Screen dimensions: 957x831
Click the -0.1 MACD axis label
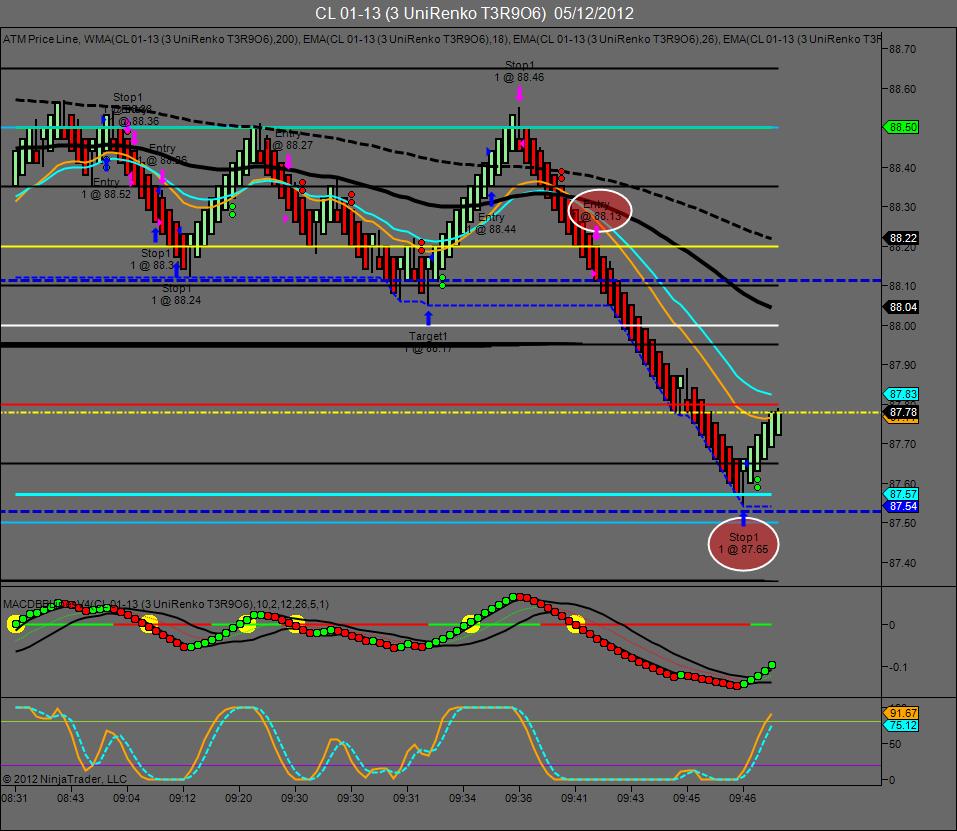(897, 667)
